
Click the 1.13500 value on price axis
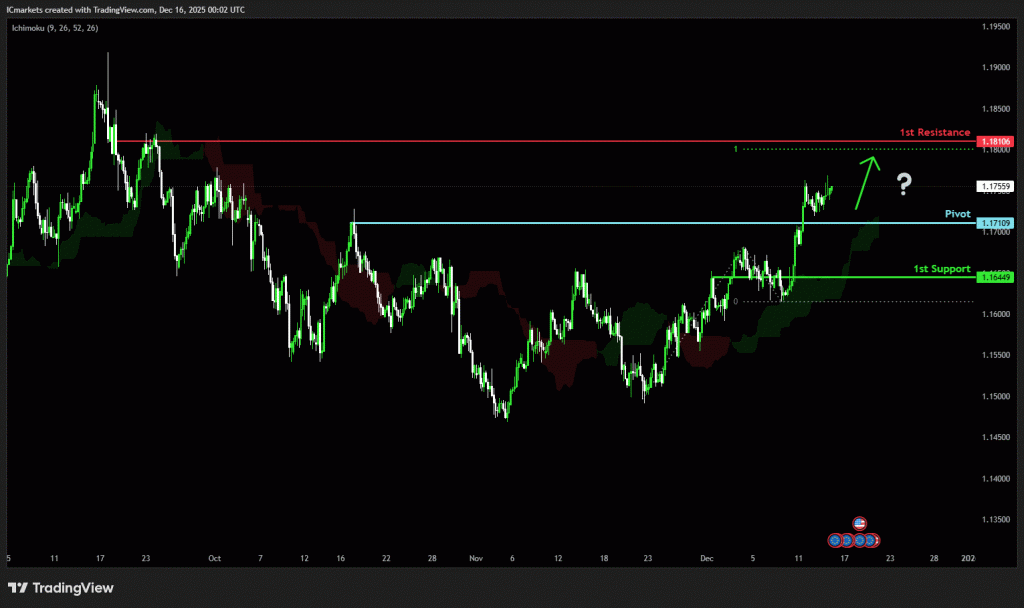[996, 519]
